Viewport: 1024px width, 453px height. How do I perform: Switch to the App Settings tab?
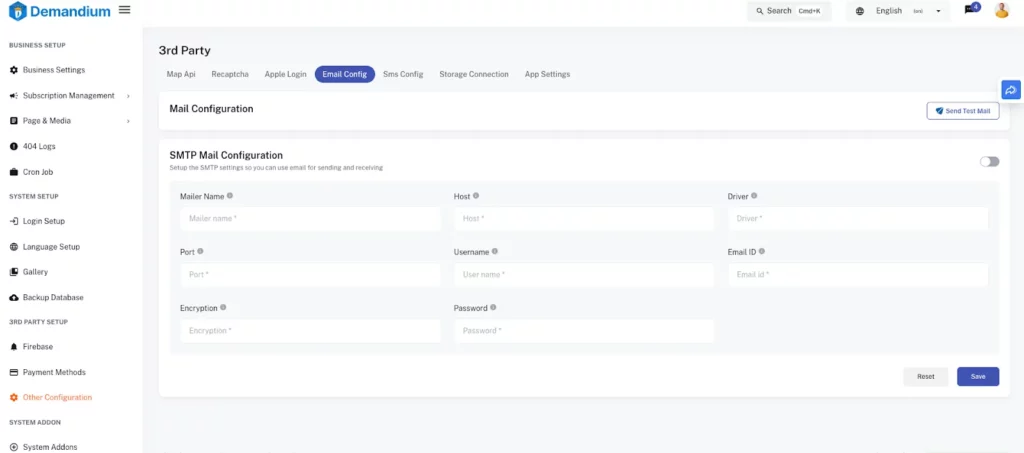pyautogui.click(x=547, y=74)
